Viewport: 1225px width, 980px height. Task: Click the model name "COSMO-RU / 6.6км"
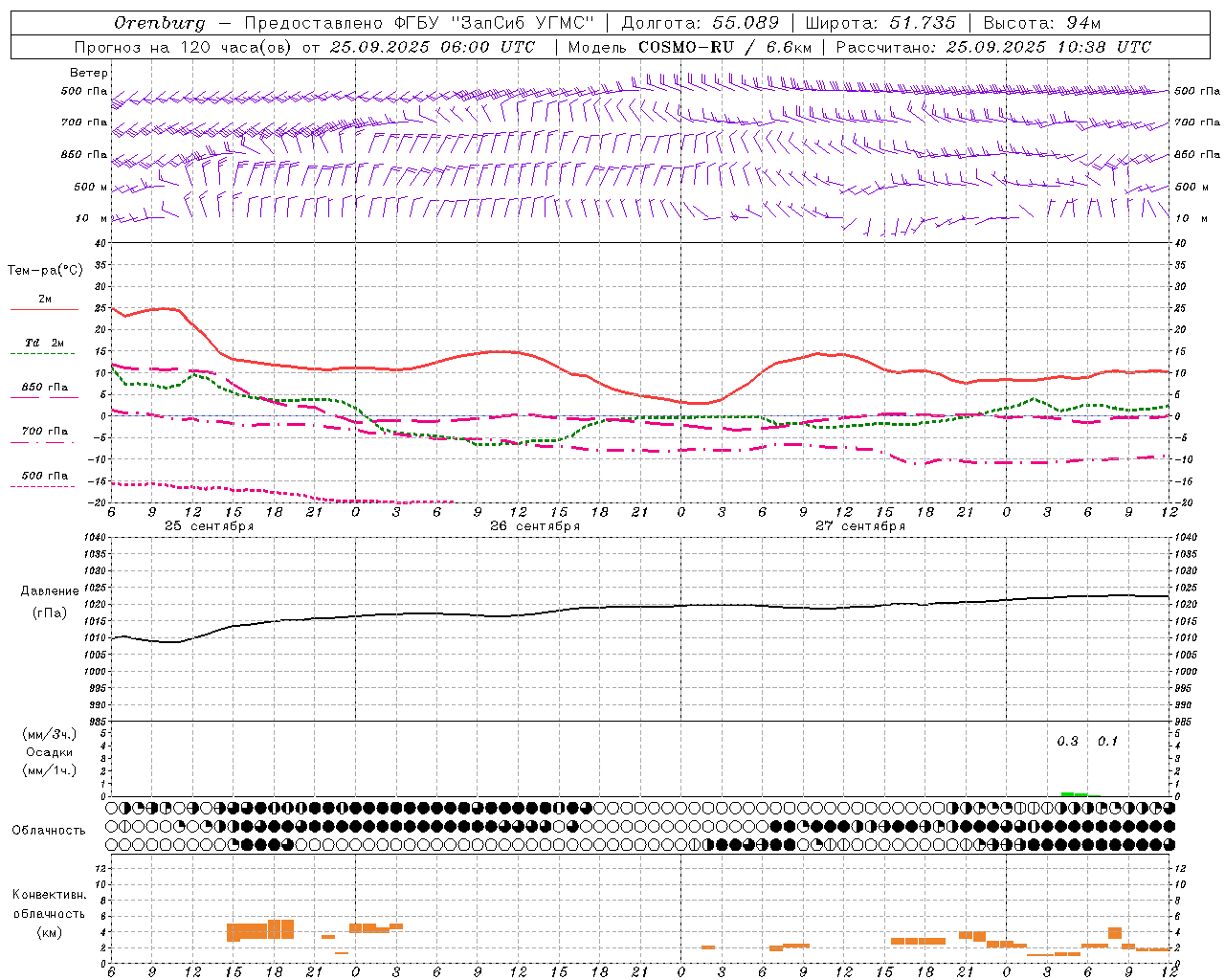click(x=725, y=47)
